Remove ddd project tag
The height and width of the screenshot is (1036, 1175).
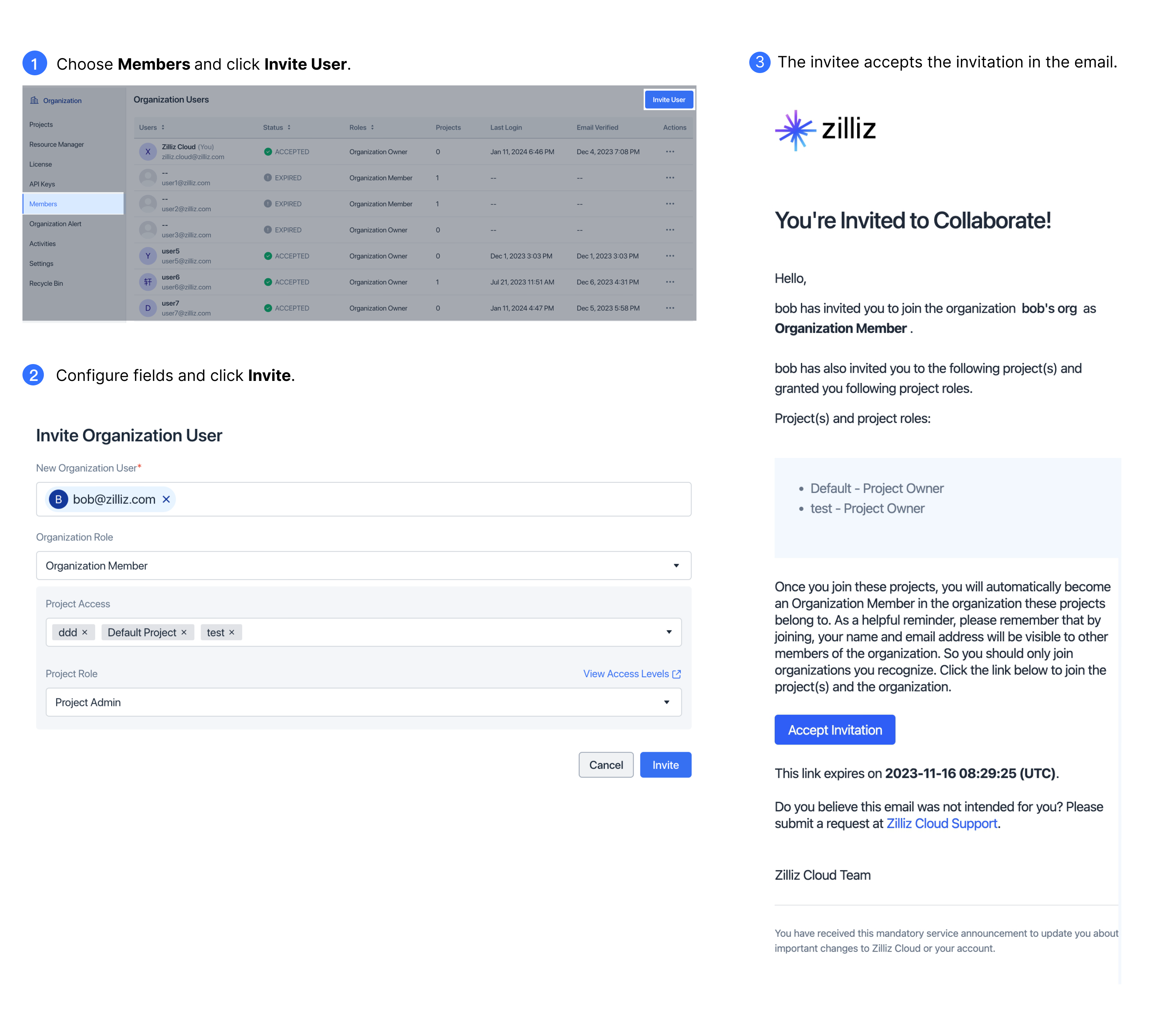pos(85,632)
